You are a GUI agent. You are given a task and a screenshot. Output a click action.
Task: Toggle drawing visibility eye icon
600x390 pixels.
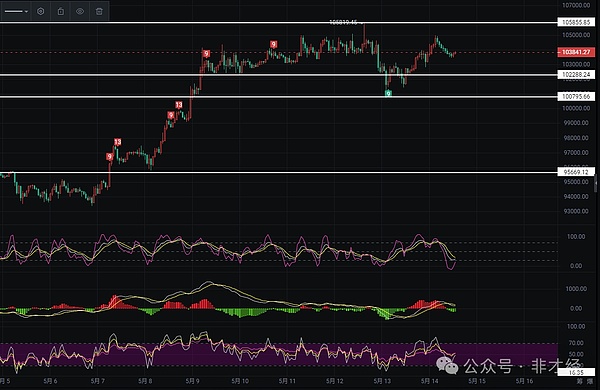coord(80,11)
